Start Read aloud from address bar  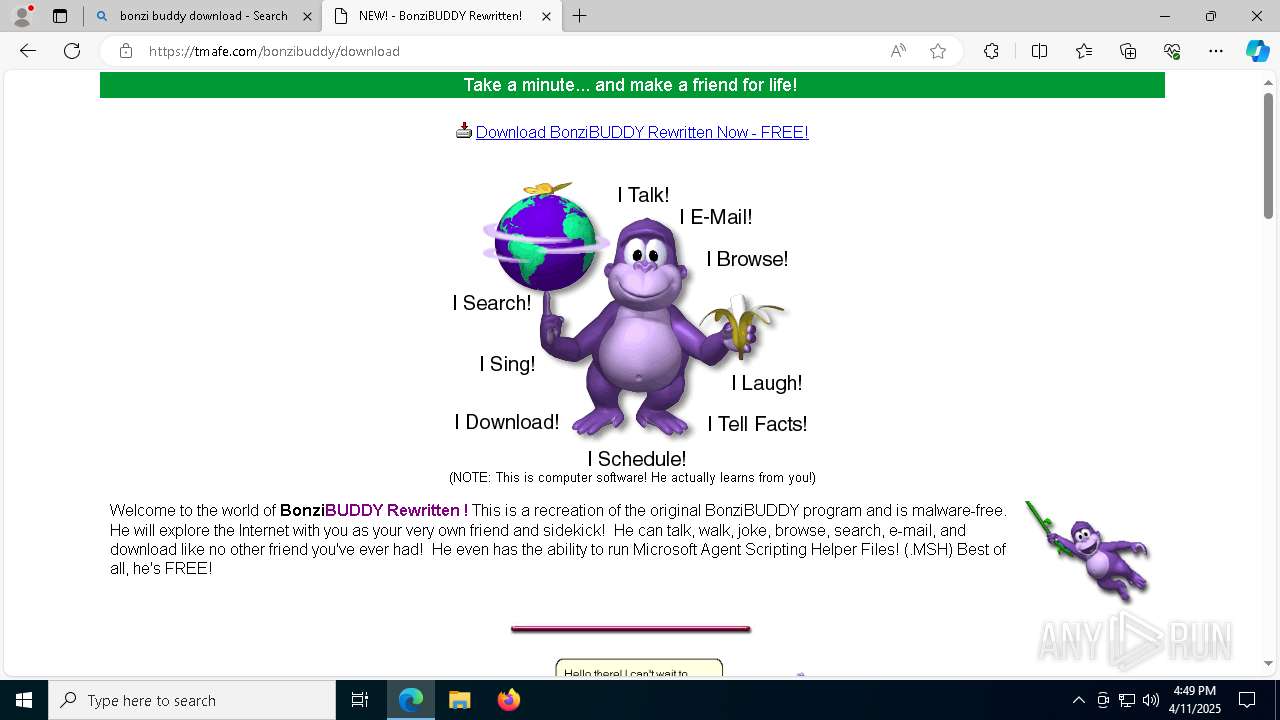(x=898, y=51)
